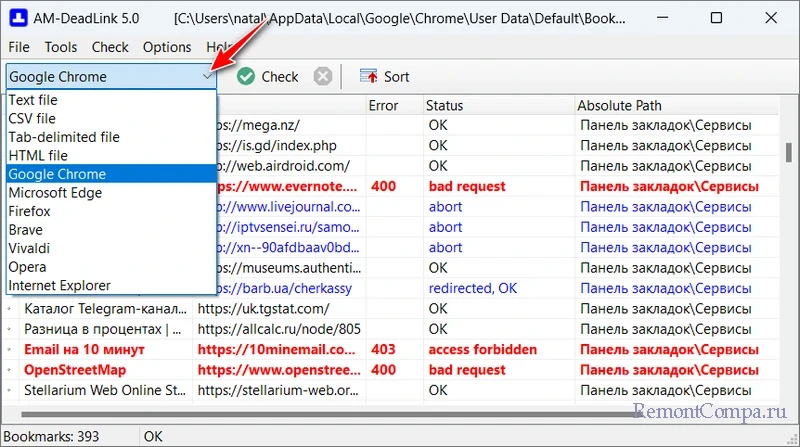Image resolution: width=800 pixels, height=447 pixels.
Task: Select Opera from browser list
Action: coord(28,267)
